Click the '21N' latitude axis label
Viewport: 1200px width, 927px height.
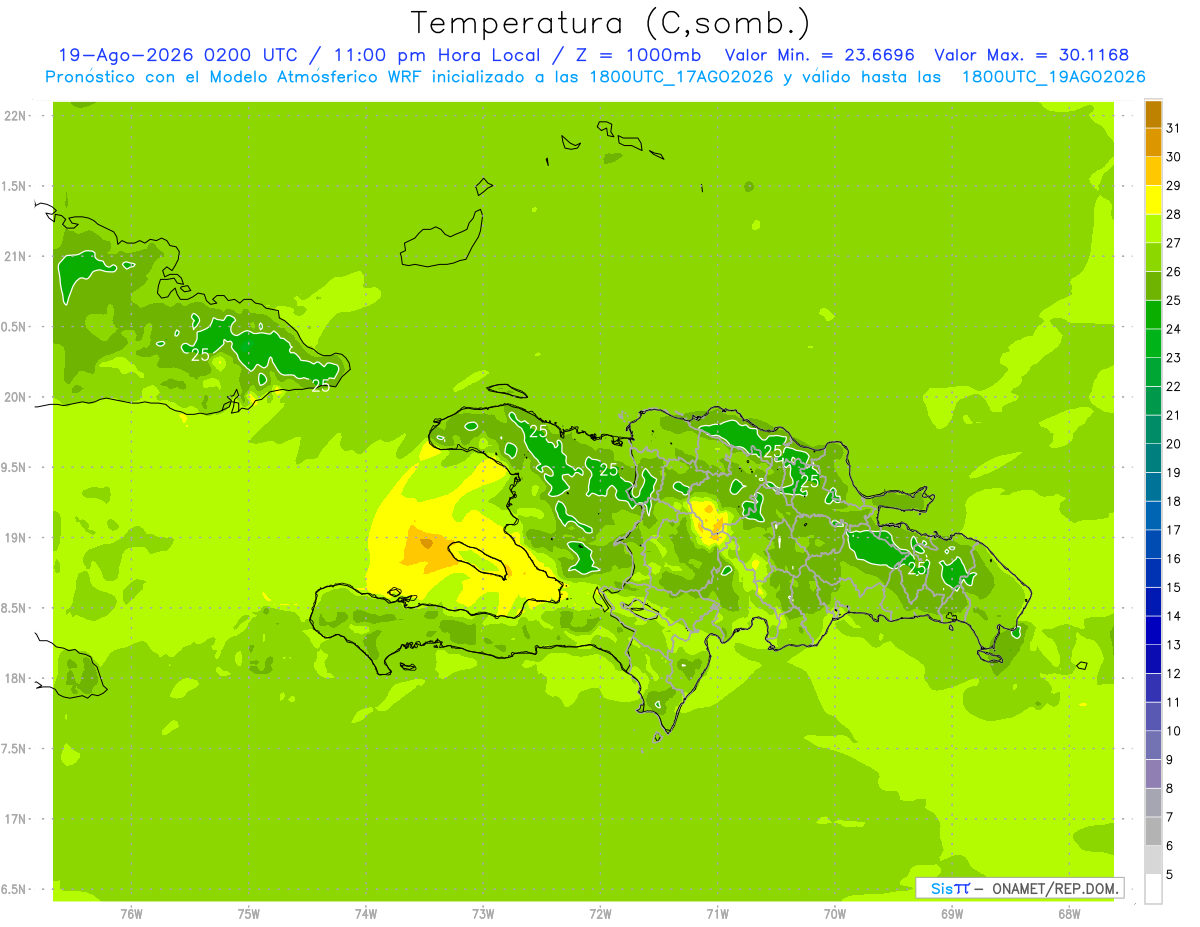coord(14,256)
